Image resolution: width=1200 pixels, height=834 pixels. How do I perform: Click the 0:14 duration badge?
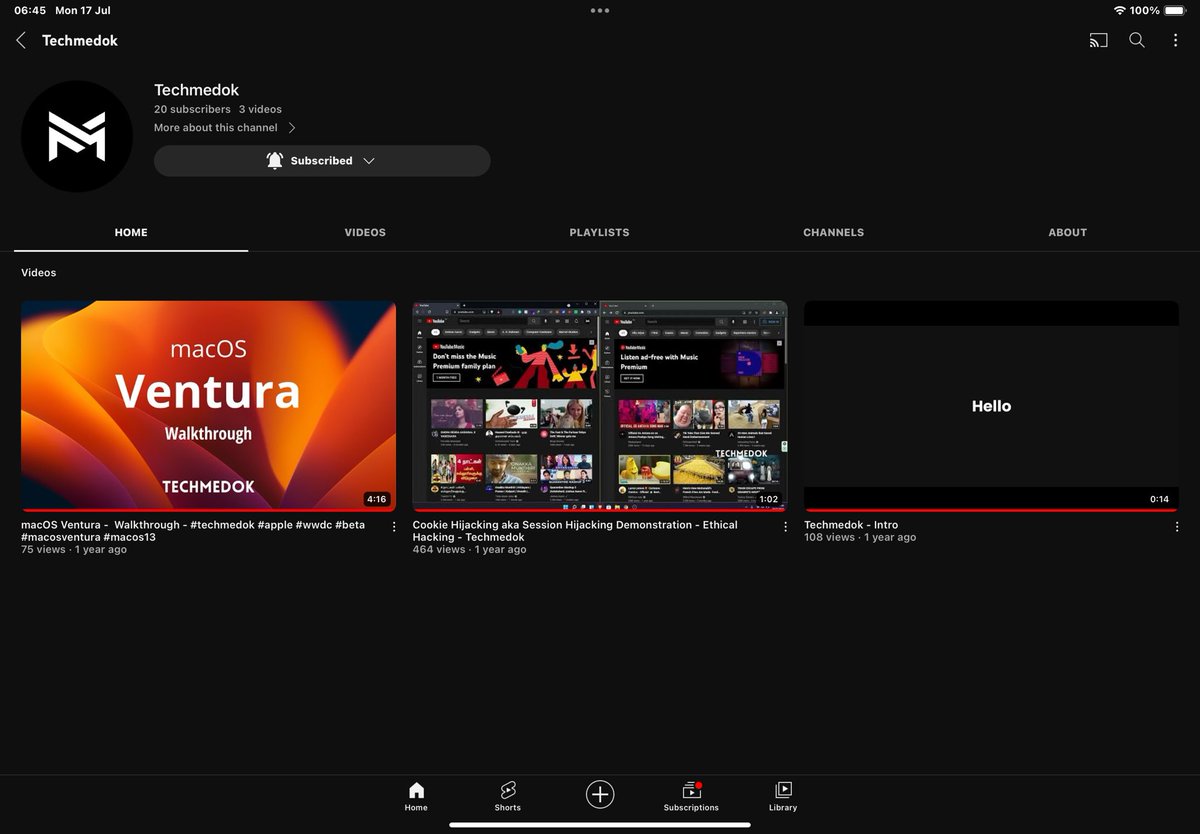[1159, 499]
